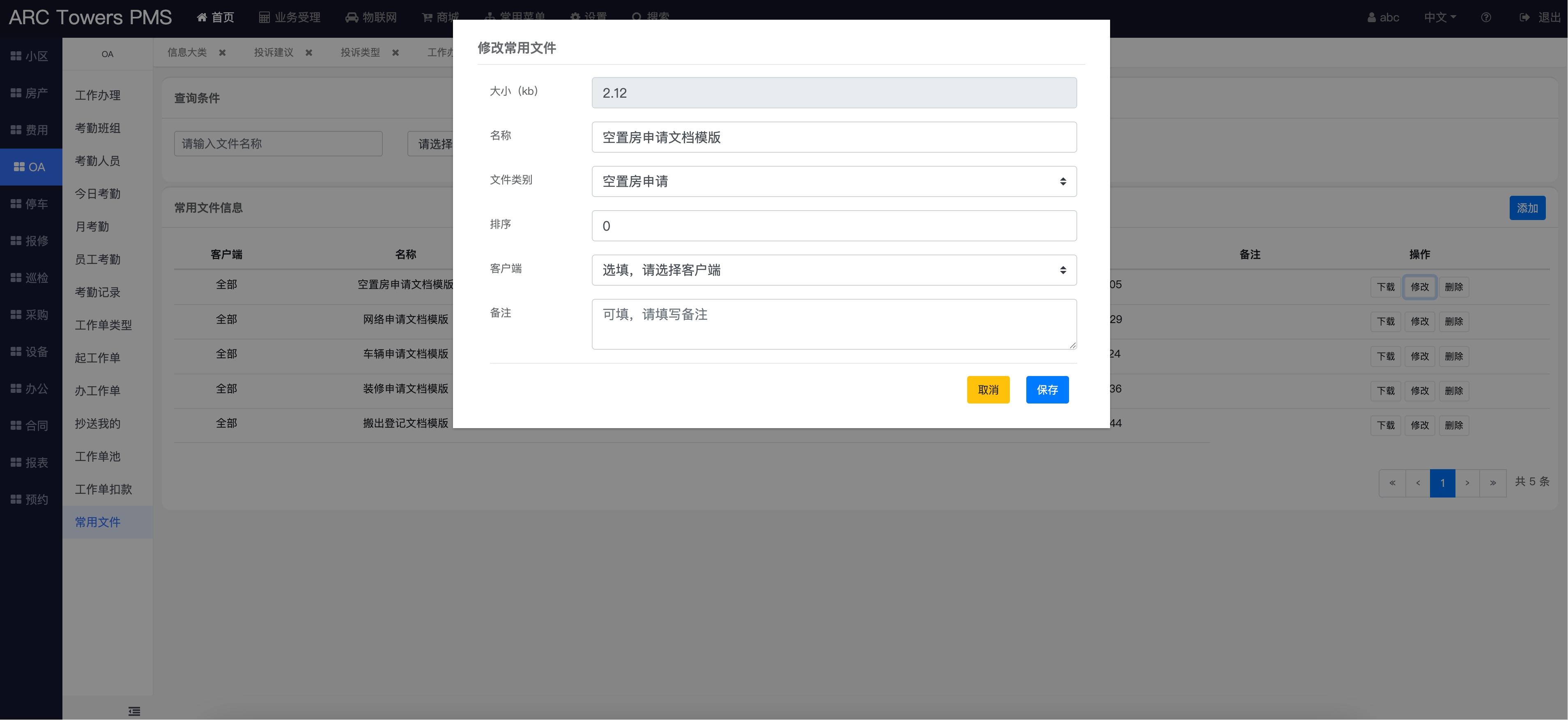This screenshot has width=1568, height=720.
Task: Click the abc user profile icon
Action: click(1371, 17)
